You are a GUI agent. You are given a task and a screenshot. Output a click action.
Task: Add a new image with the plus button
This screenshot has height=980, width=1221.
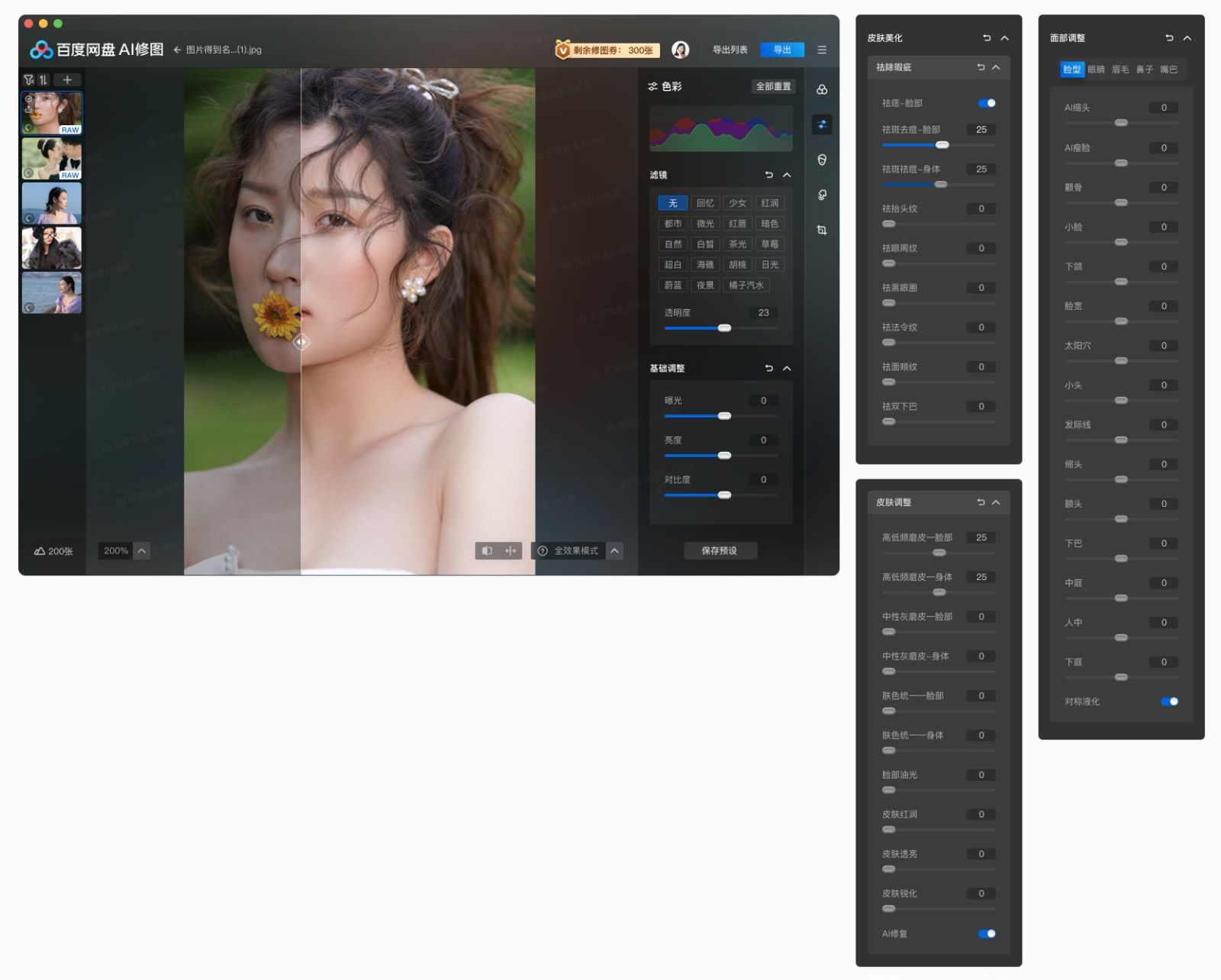click(x=67, y=79)
